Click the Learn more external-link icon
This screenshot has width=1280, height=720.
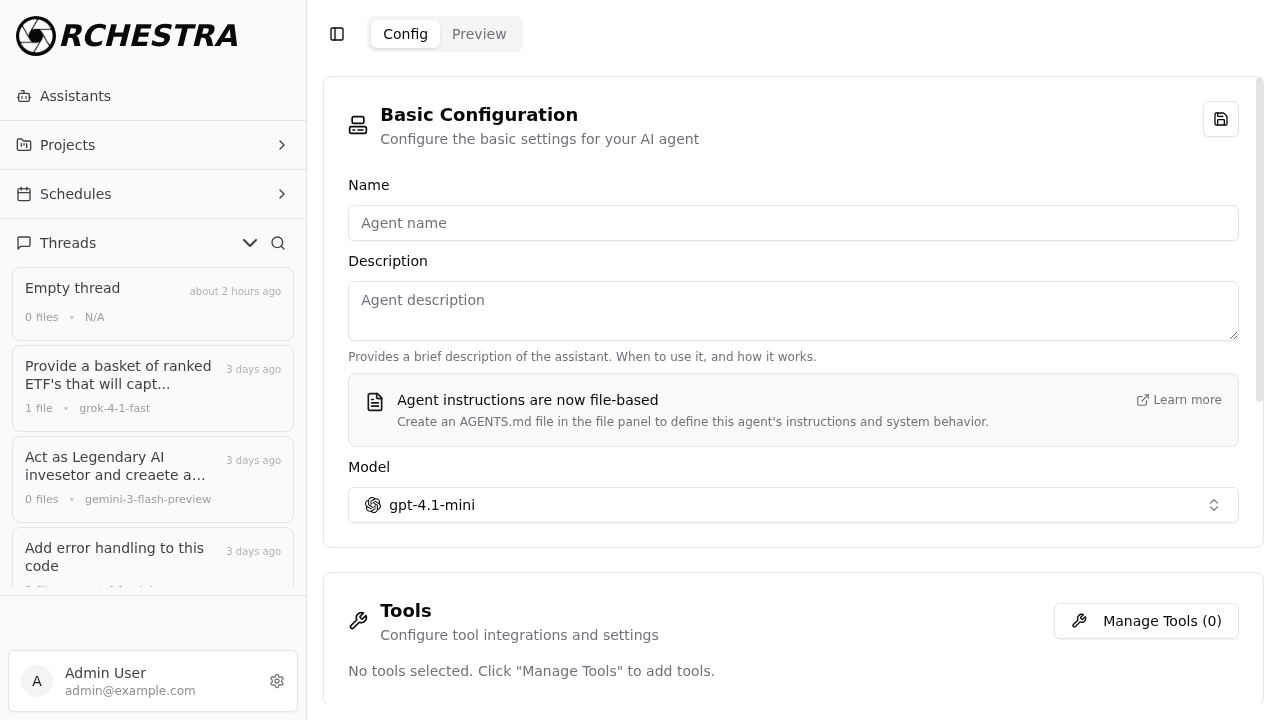(1143, 400)
